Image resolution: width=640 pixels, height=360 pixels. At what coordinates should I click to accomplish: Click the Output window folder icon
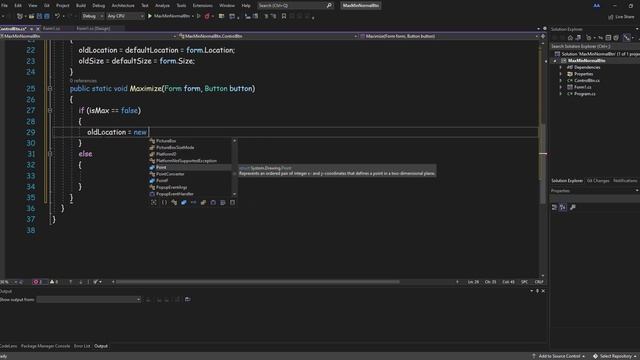187,299
